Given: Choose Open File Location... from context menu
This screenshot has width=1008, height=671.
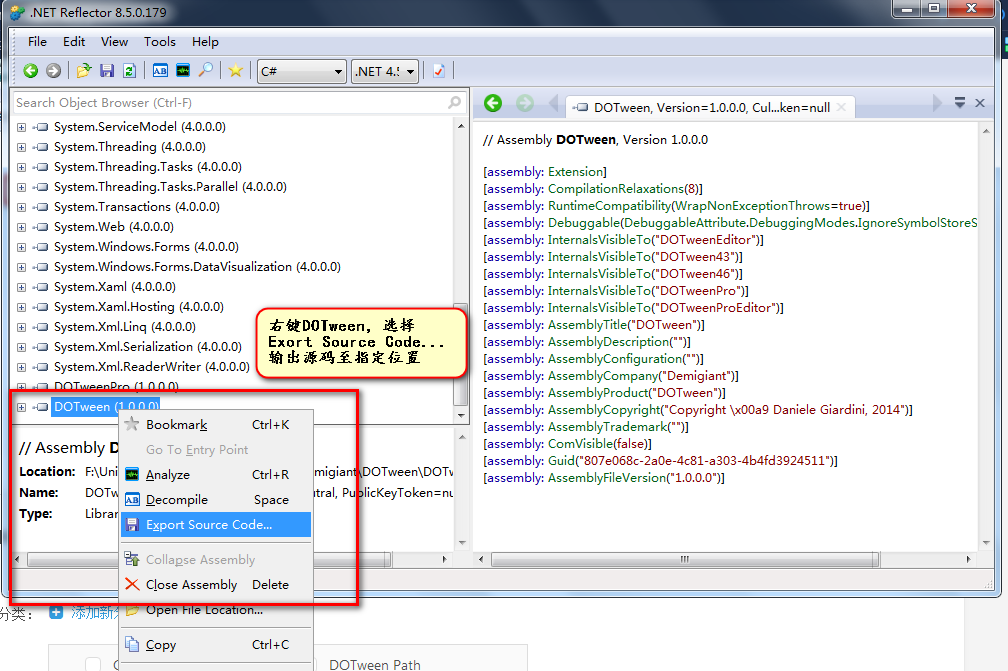Looking at the screenshot, I should (x=216, y=609).
